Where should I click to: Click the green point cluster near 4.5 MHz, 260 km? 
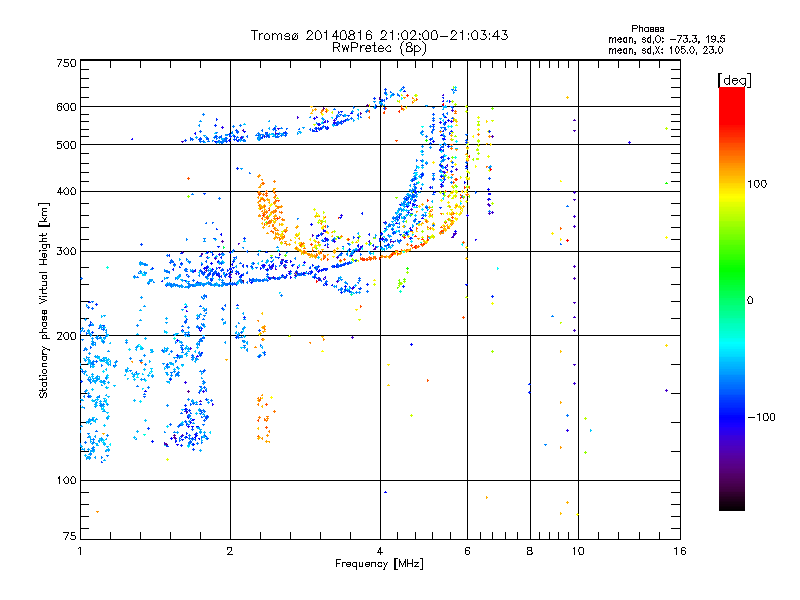click(x=403, y=281)
